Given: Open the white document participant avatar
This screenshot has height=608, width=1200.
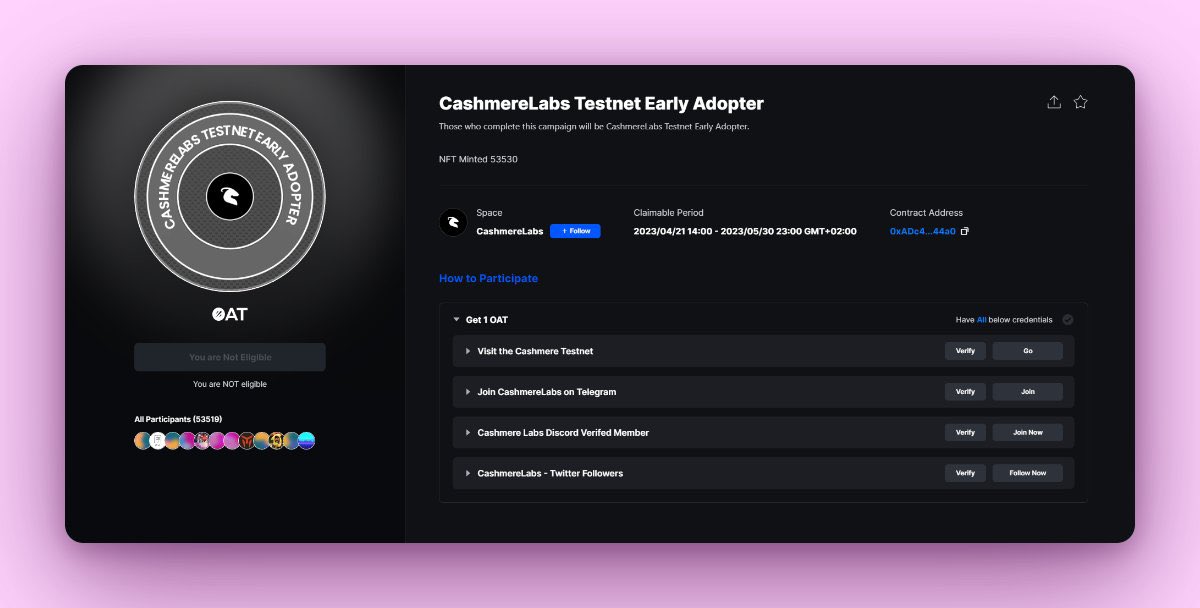Looking at the screenshot, I should pos(157,441).
